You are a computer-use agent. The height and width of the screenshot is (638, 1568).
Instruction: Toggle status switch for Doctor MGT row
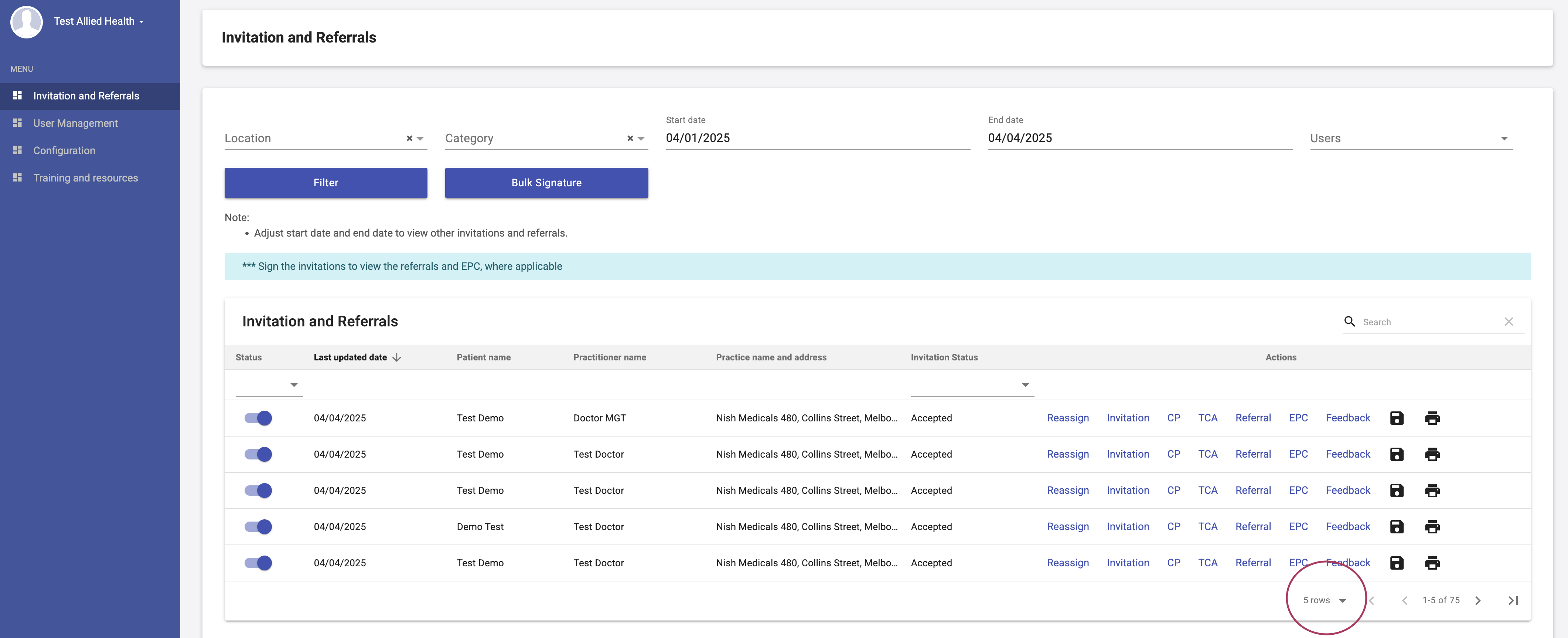258,418
